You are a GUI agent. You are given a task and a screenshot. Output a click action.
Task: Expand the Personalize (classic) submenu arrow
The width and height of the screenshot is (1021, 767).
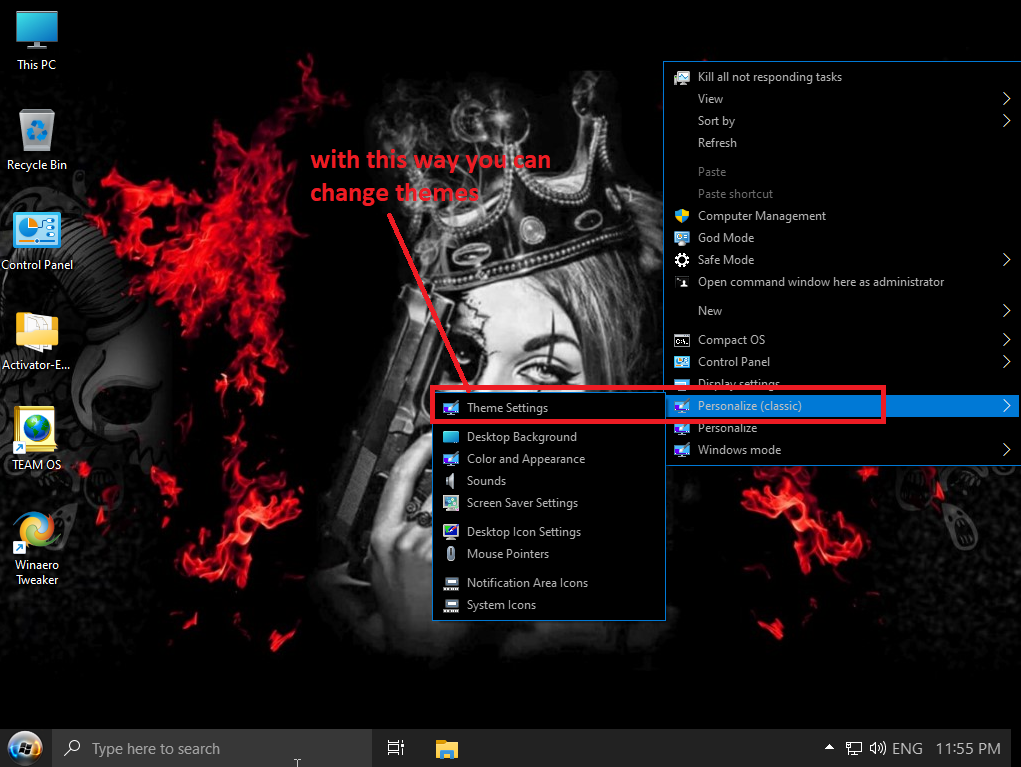[1007, 406]
